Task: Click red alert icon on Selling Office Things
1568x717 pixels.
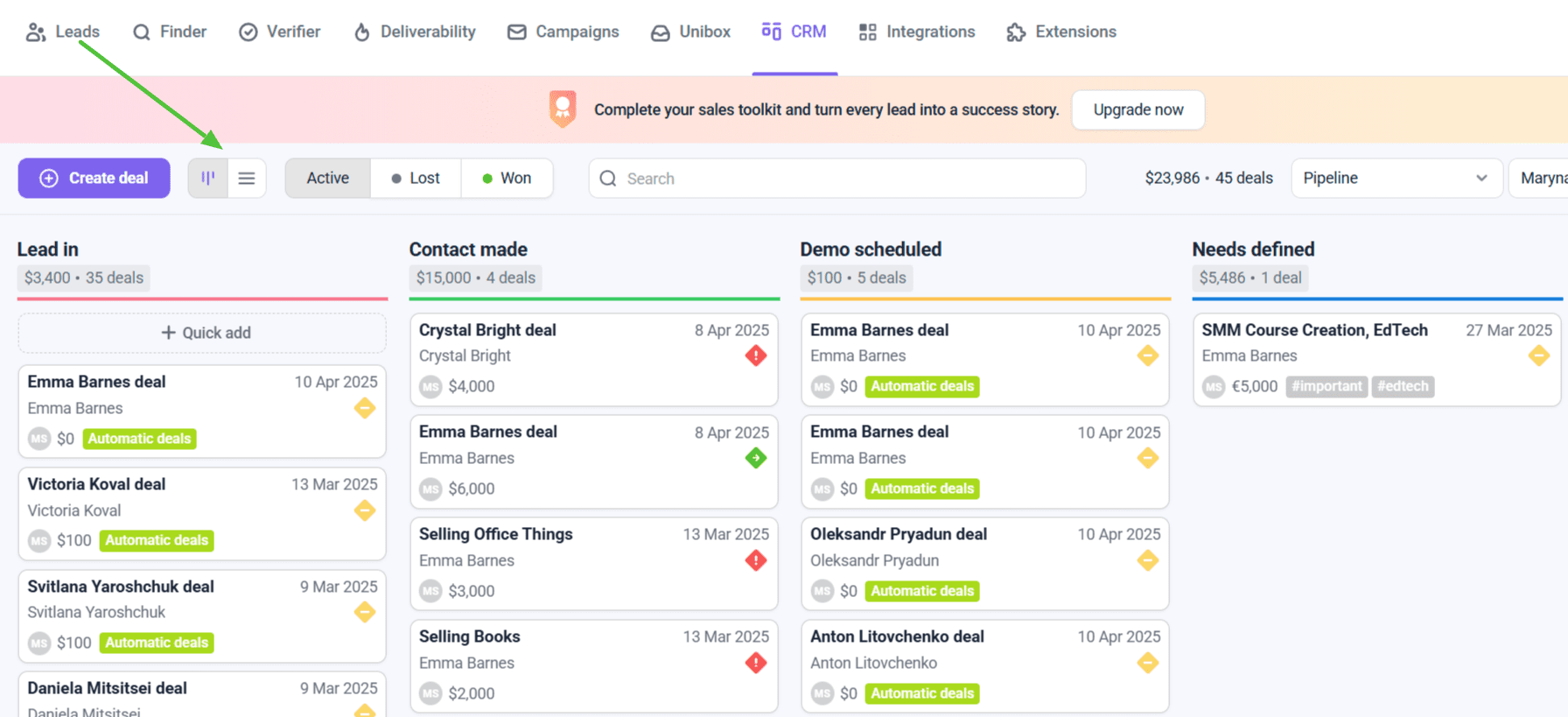Action: pyautogui.click(x=756, y=560)
